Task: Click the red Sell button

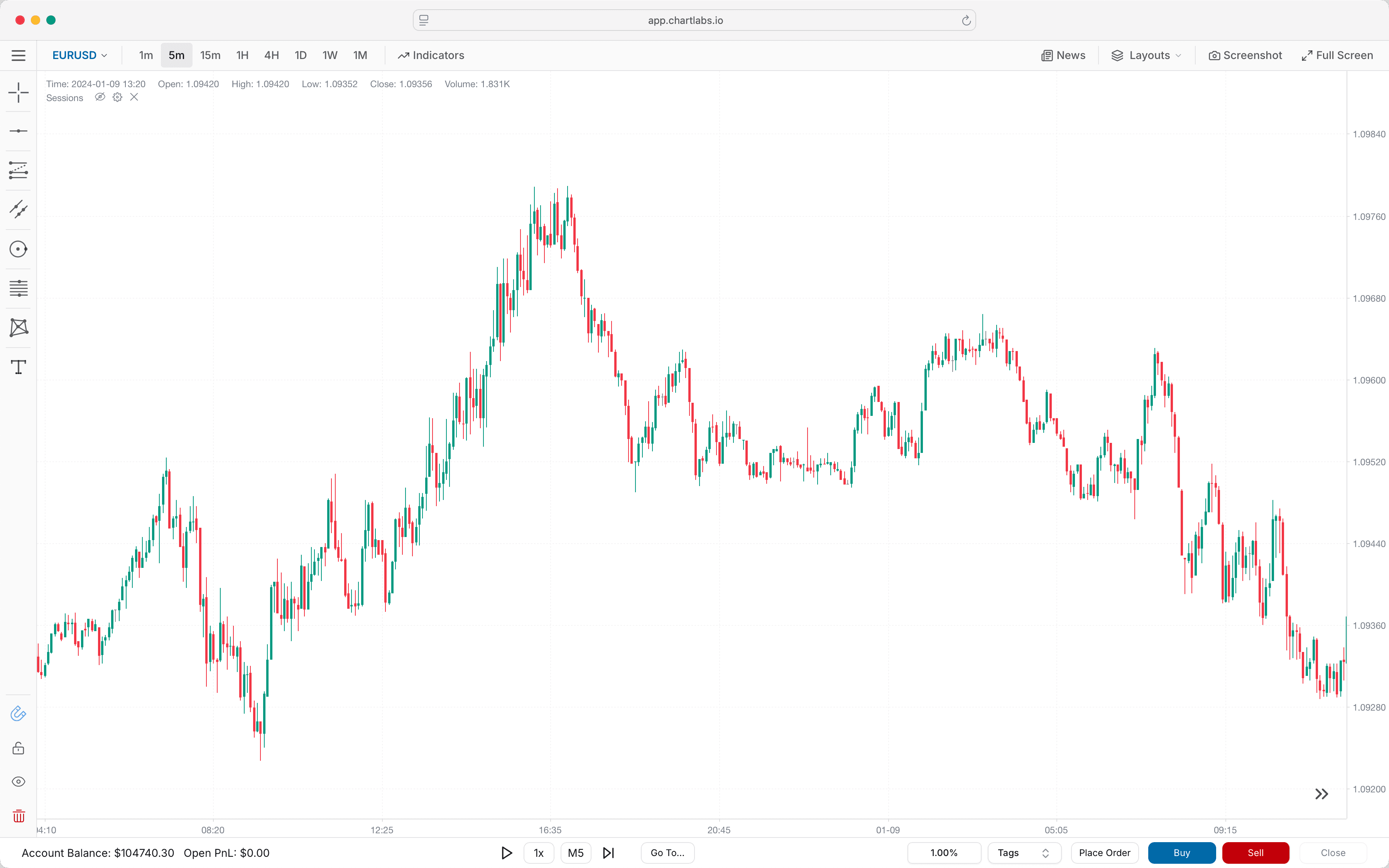Action: pyautogui.click(x=1255, y=853)
